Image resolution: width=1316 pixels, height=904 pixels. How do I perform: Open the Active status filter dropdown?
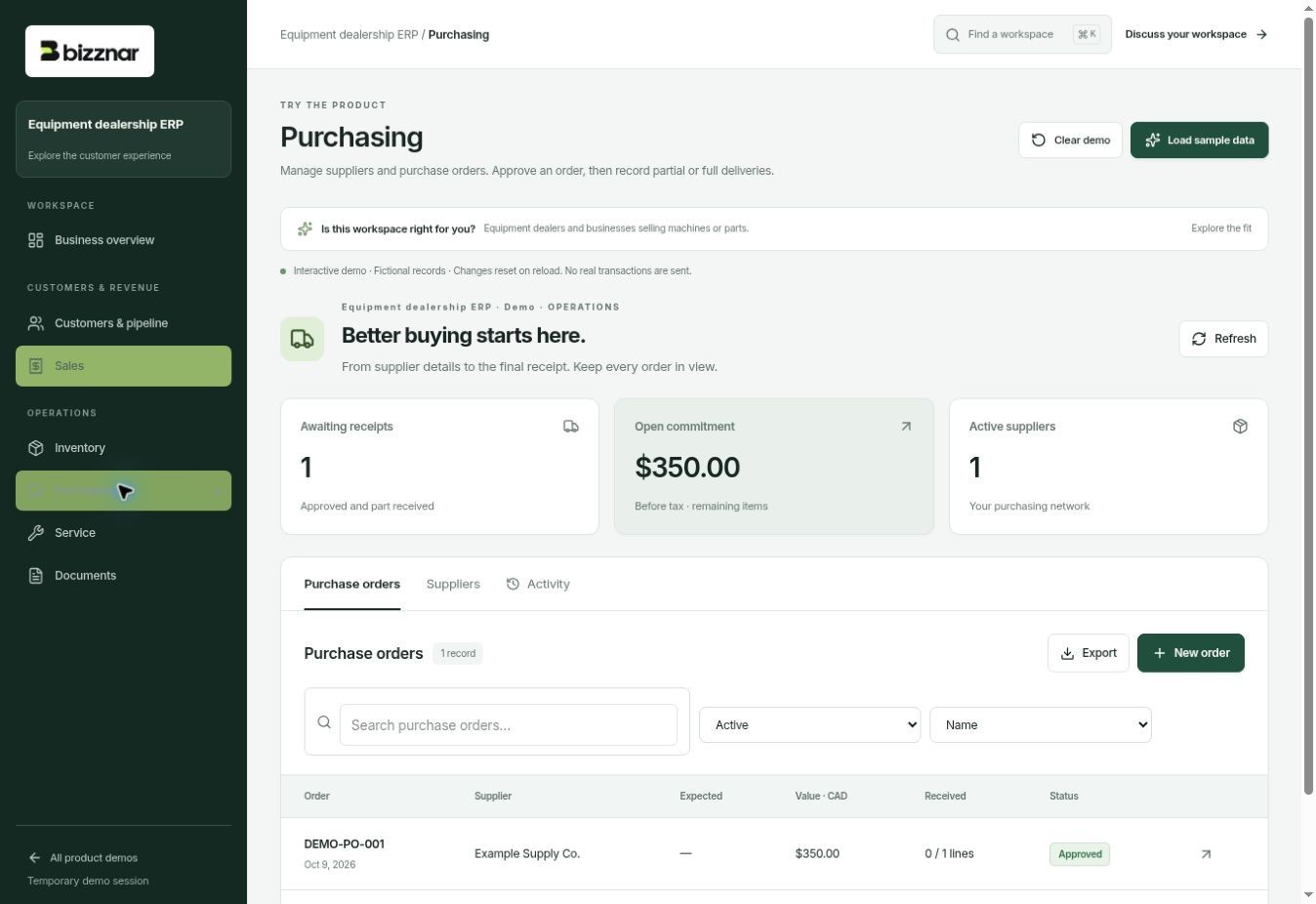[x=809, y=725]
